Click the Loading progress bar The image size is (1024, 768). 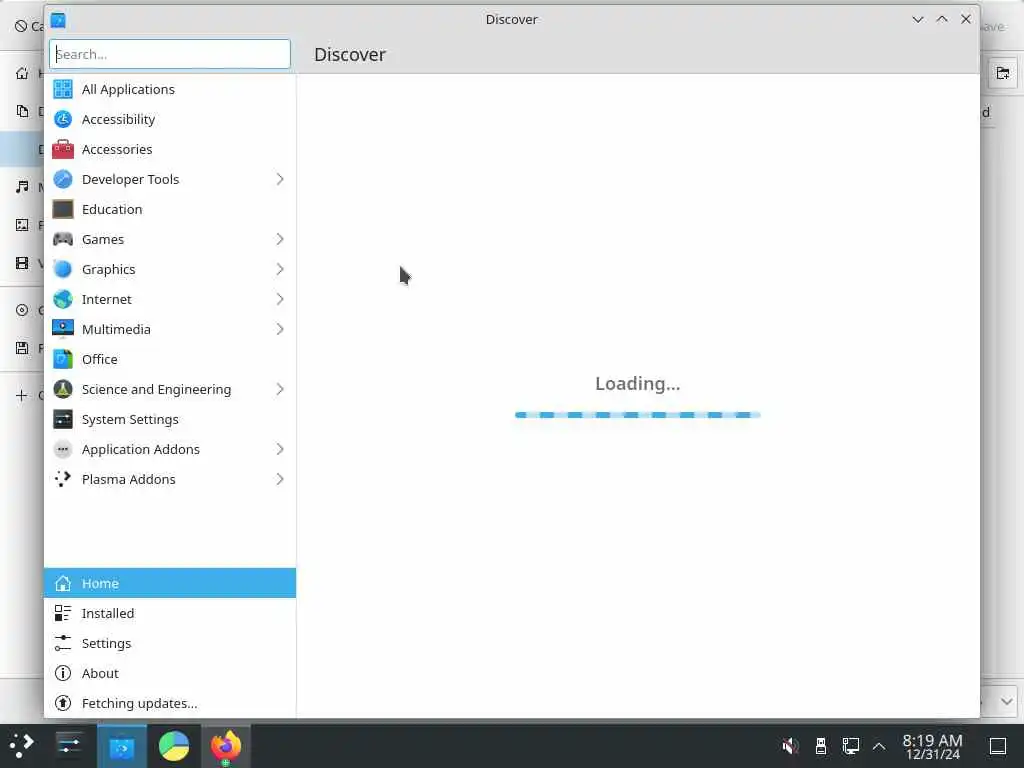tap(637, 415)
